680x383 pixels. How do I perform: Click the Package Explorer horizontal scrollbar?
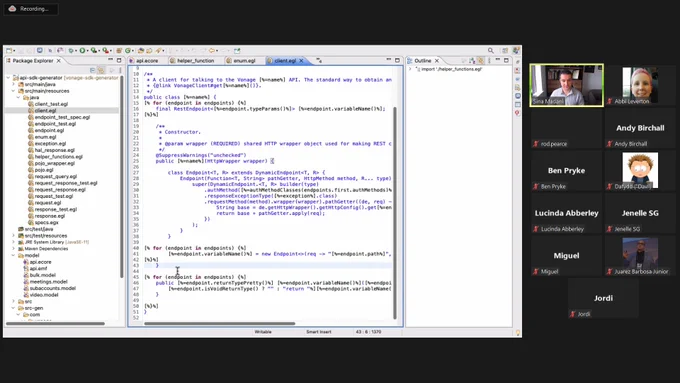pyautogui.click(x=55, y=323)
